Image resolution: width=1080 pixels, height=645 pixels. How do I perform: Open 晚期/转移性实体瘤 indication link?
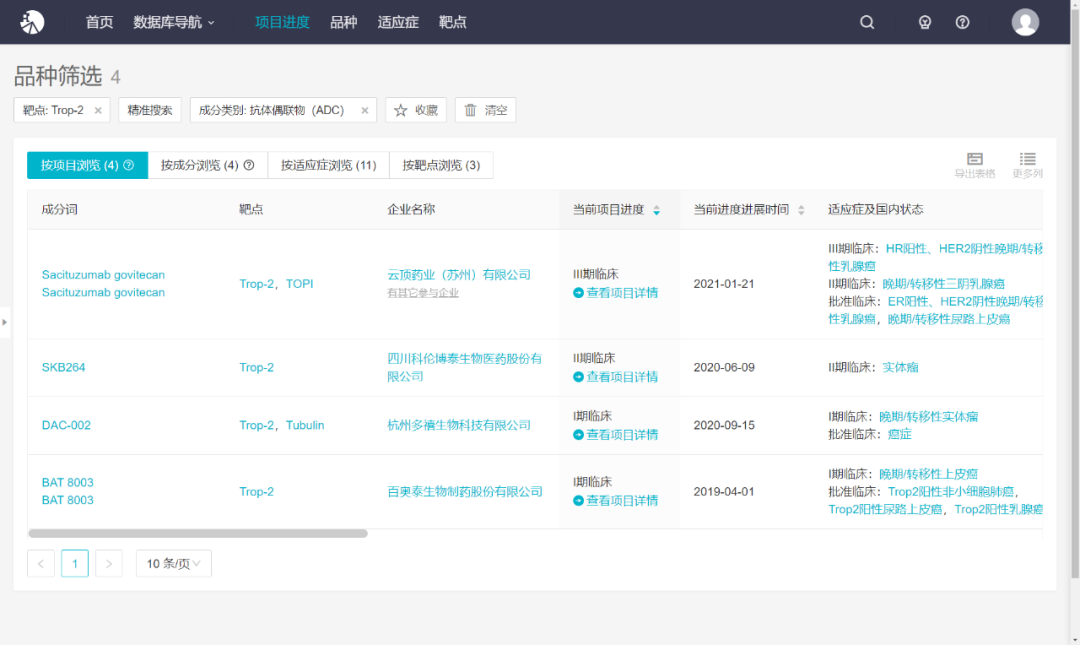tap(928, 416)
